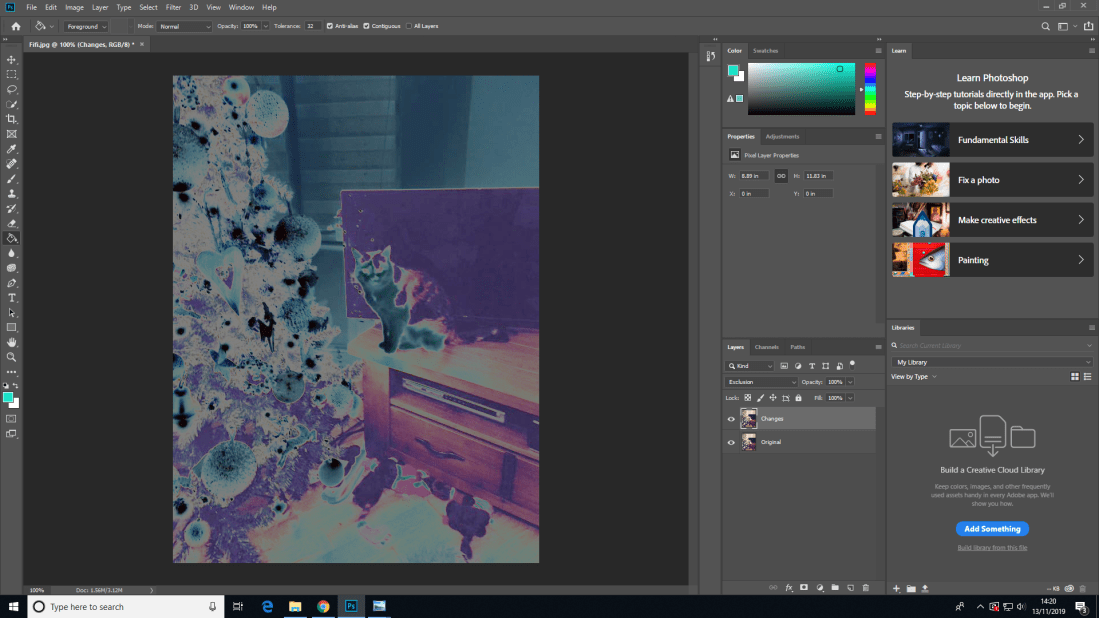Create a new layer with the new layer icon
This screenshot has height=618, width=1099.
coord(851,588)
